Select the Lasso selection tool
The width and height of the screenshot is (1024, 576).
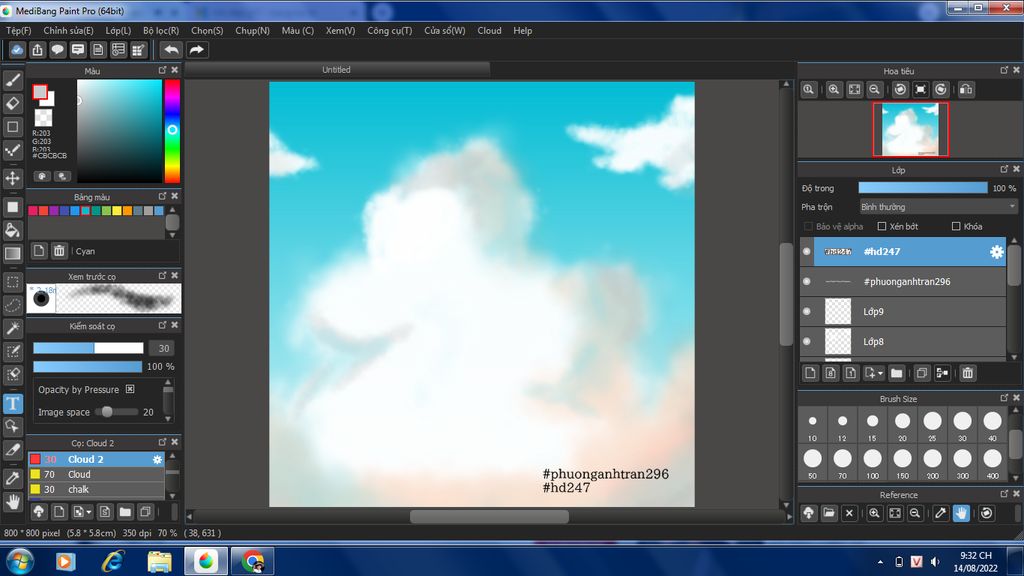[13, 305]
